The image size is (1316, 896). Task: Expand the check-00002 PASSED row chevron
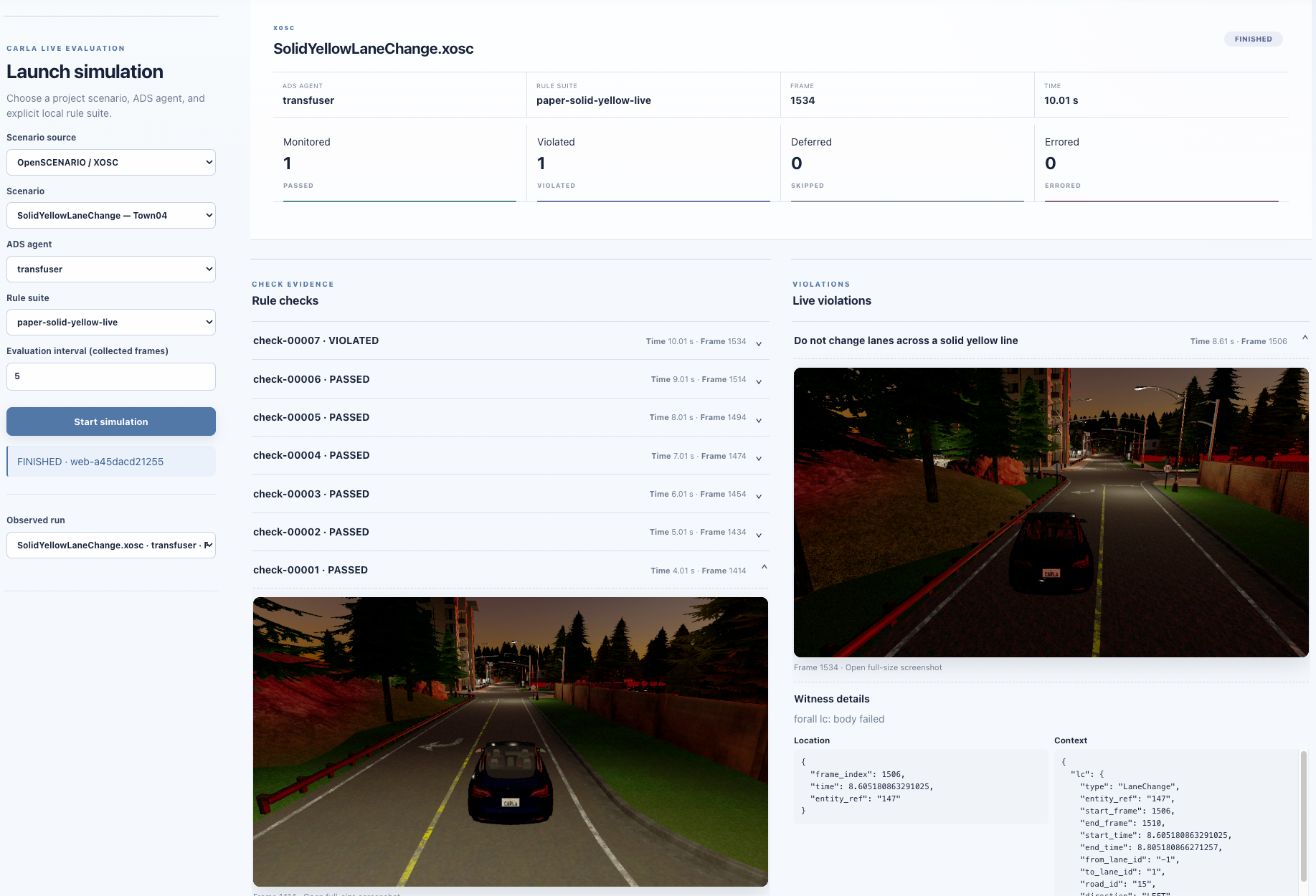pyautogui.click(x=759, y=535)
